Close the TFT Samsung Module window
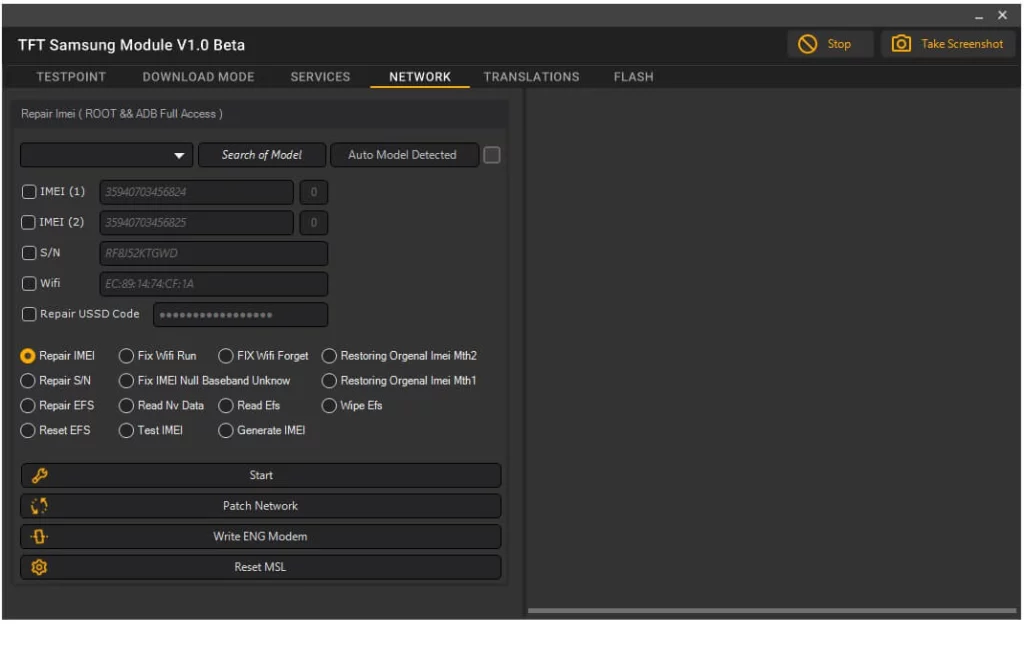The width and height of the screenshot is (1024, 658). (1002, 15)
